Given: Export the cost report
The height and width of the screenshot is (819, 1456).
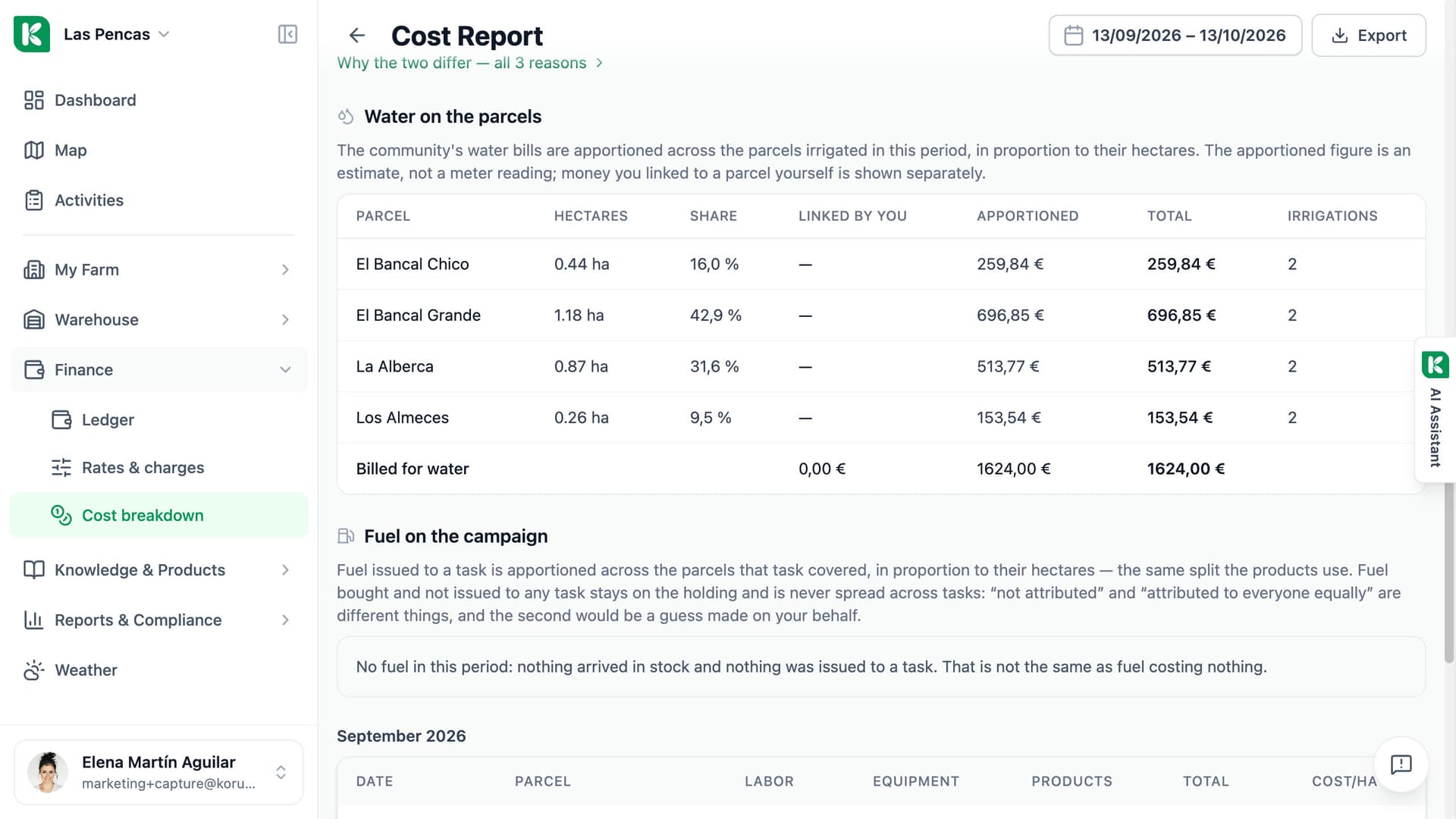Looking at the screenshot, I should [x=1369, y=36].
